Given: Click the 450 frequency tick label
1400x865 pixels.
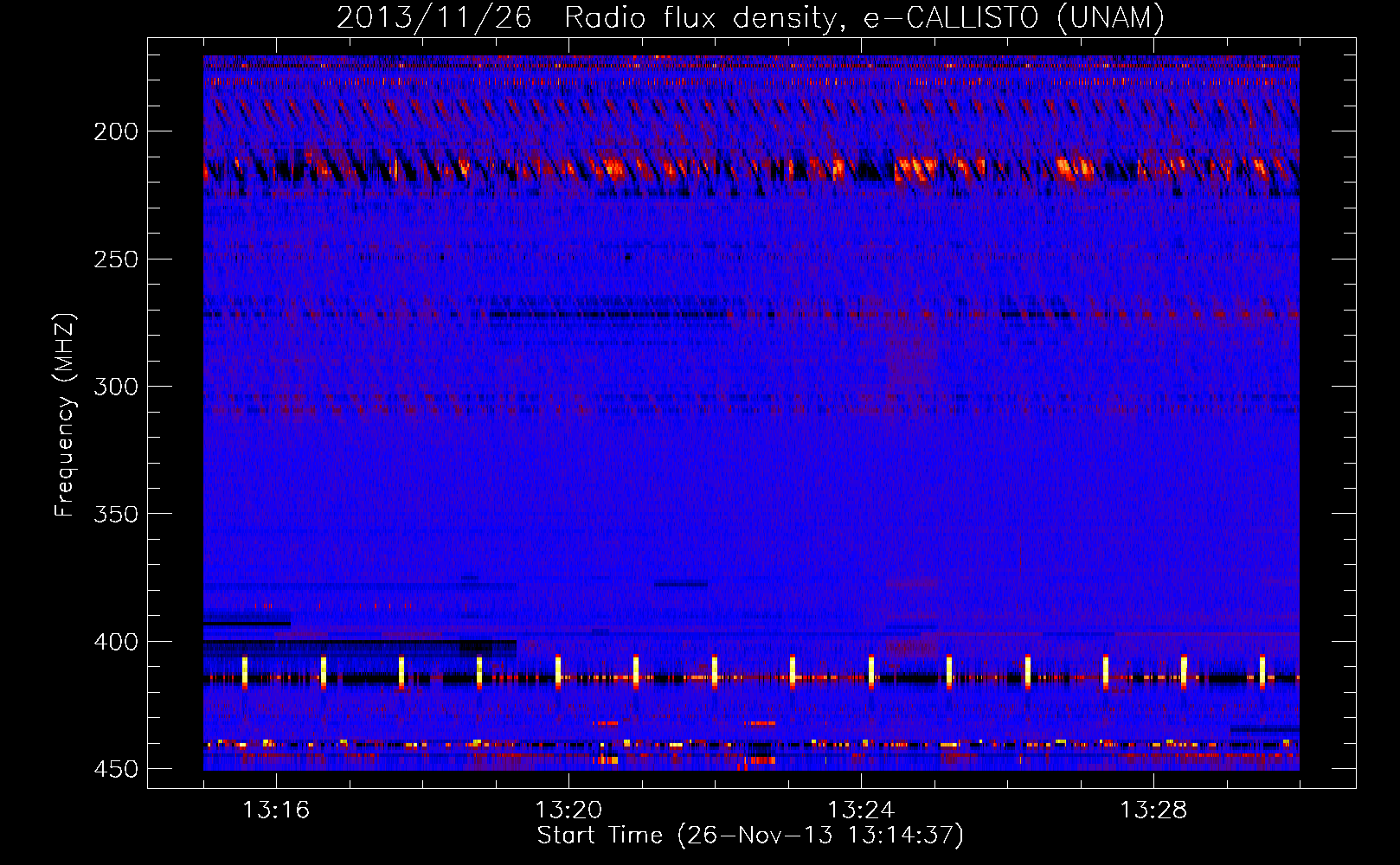Looking at the screenshot, I should (x=116, y=769).
